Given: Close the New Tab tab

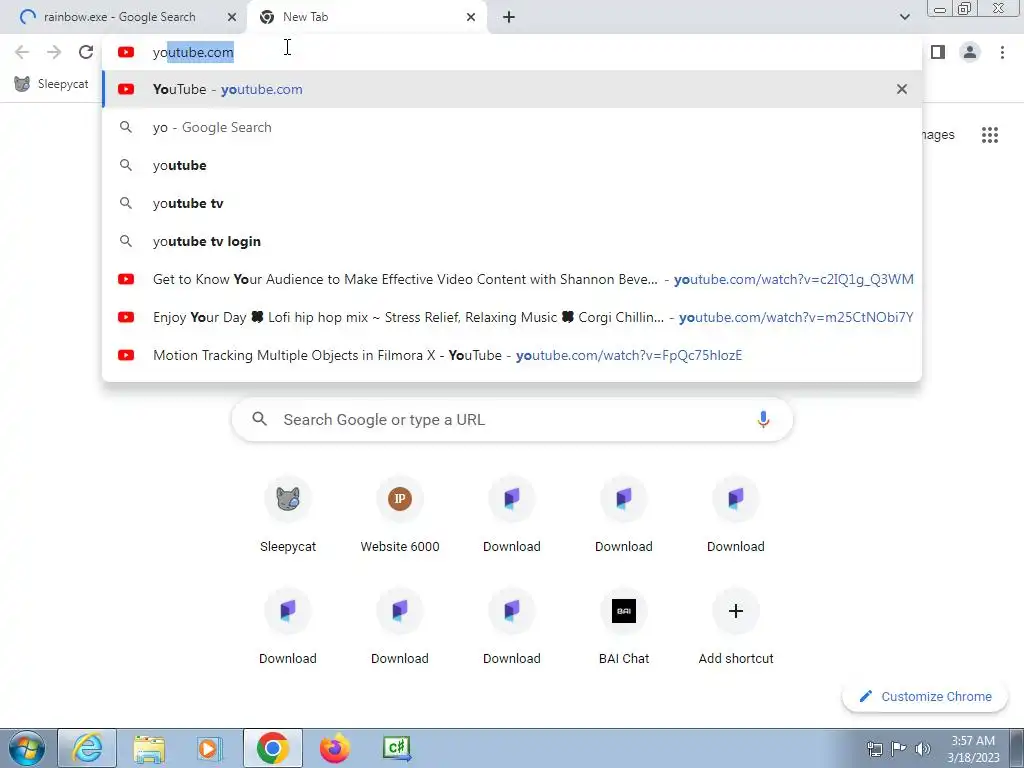Looking at the screenshot, I should pos(471,17).
